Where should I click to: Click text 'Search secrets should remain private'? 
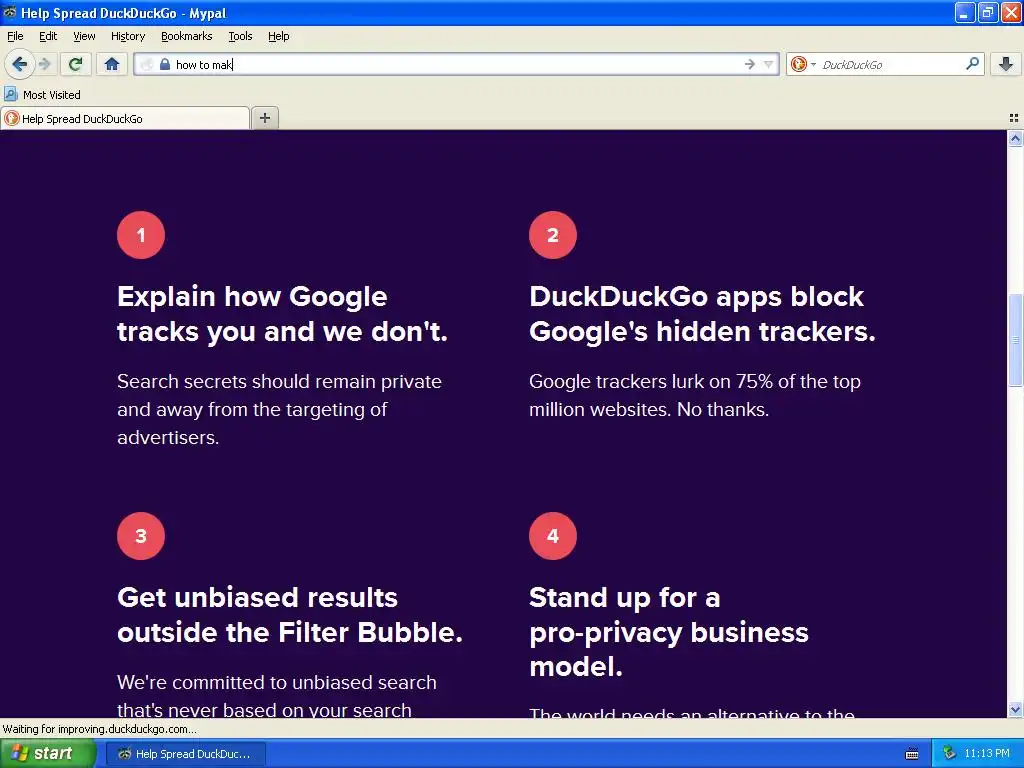[x=279, y=381]
